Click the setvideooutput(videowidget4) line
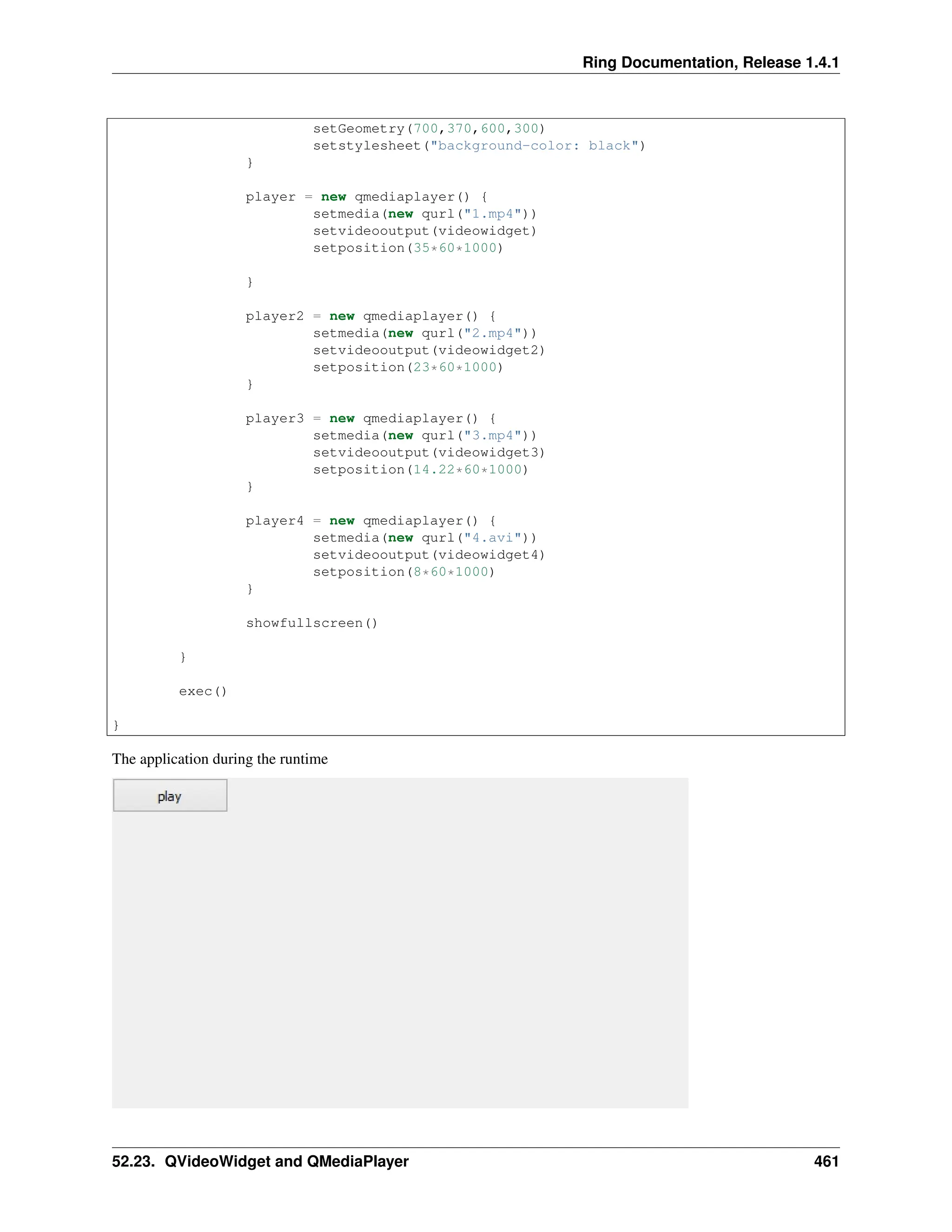952x1232 pixels. click(x=429, y=555)
